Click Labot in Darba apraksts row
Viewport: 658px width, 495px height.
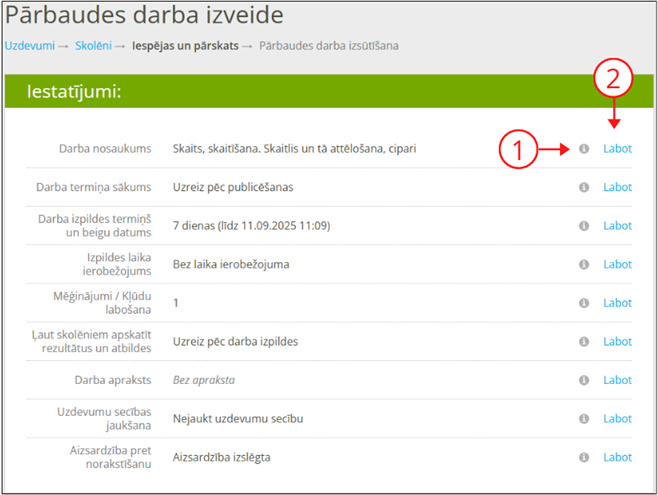617,381
